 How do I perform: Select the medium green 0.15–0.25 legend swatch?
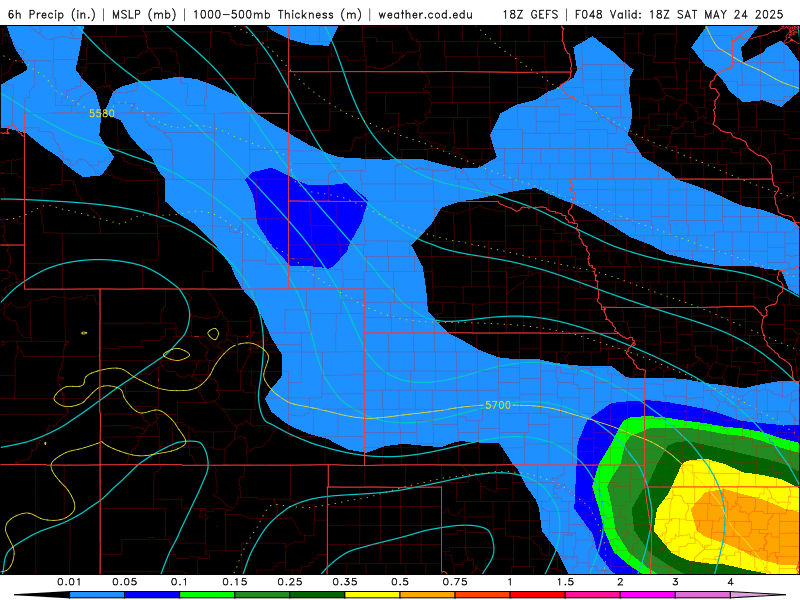262,595
